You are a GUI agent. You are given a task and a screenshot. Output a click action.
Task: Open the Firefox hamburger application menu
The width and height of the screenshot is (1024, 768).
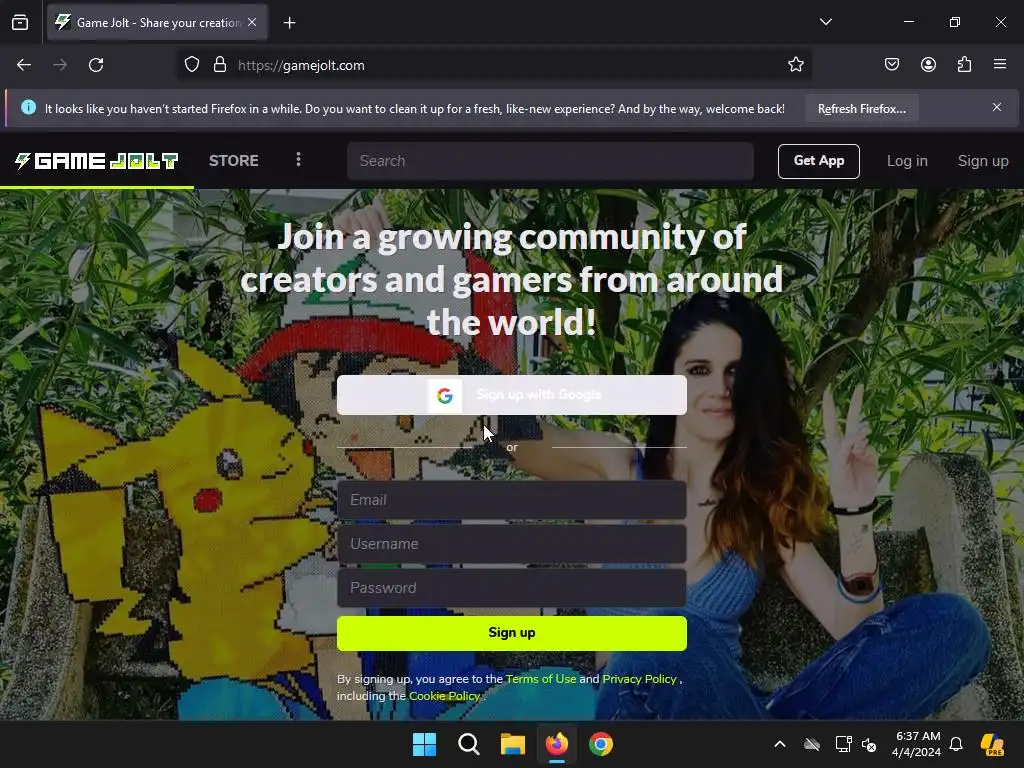(1000, 64)
